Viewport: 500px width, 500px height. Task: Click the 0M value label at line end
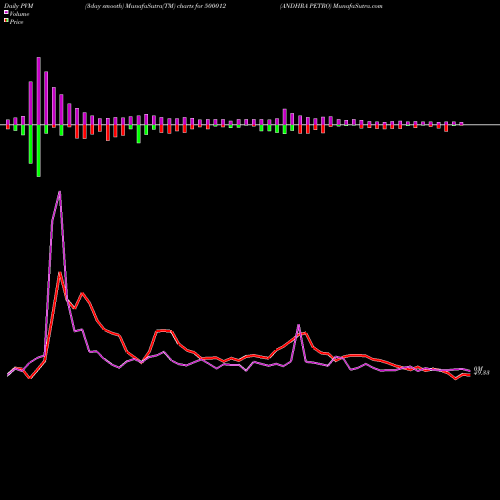pos(478,368)
